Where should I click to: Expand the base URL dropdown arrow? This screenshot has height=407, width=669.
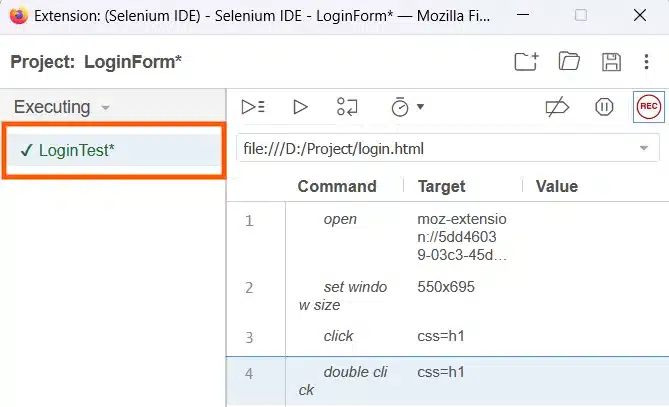[643, 148]
